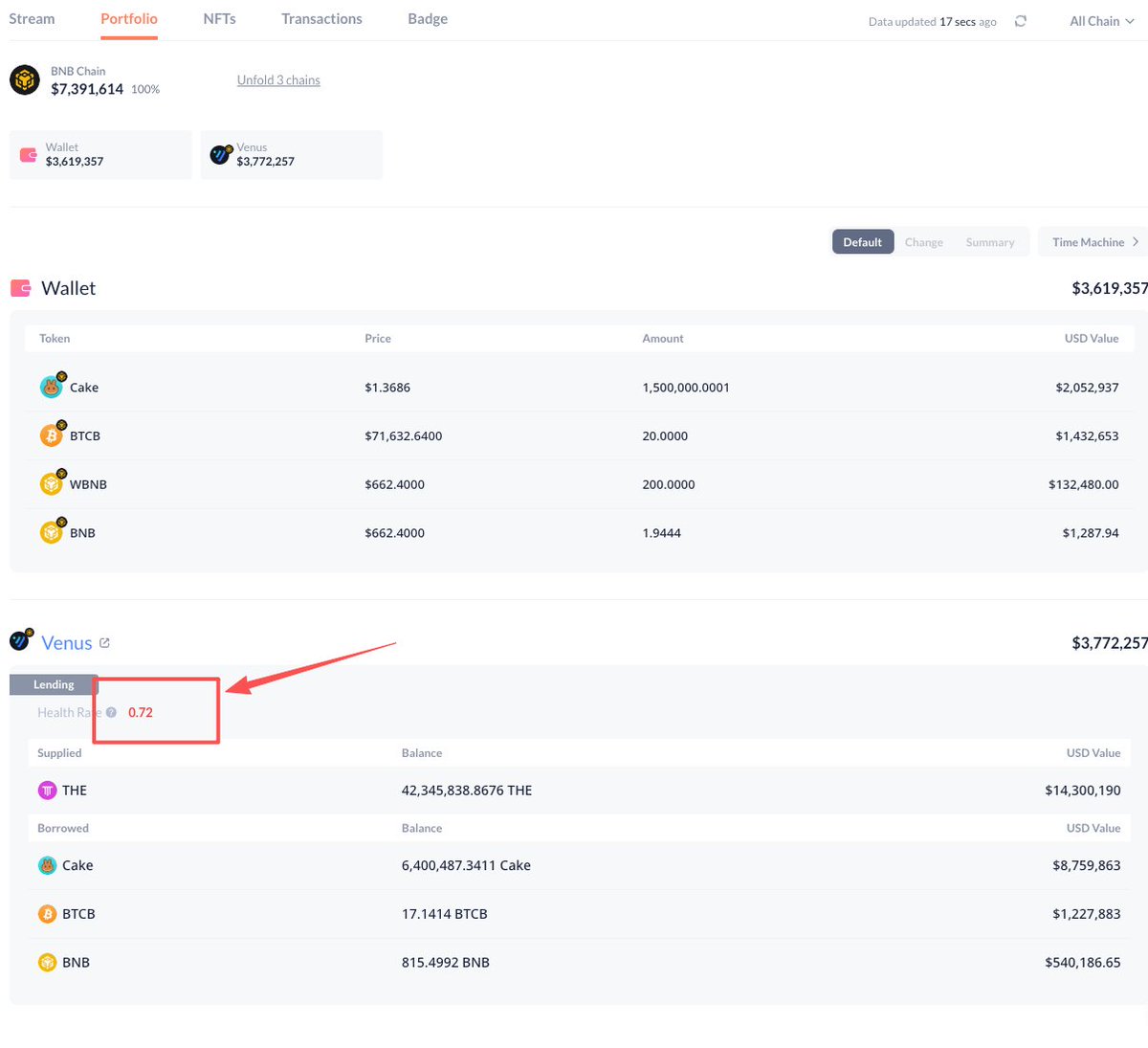Image resolution: width=1148 pixels, height=1048 pixels.
Task: Click the Venus section logo icon
Action: [21, 640]
